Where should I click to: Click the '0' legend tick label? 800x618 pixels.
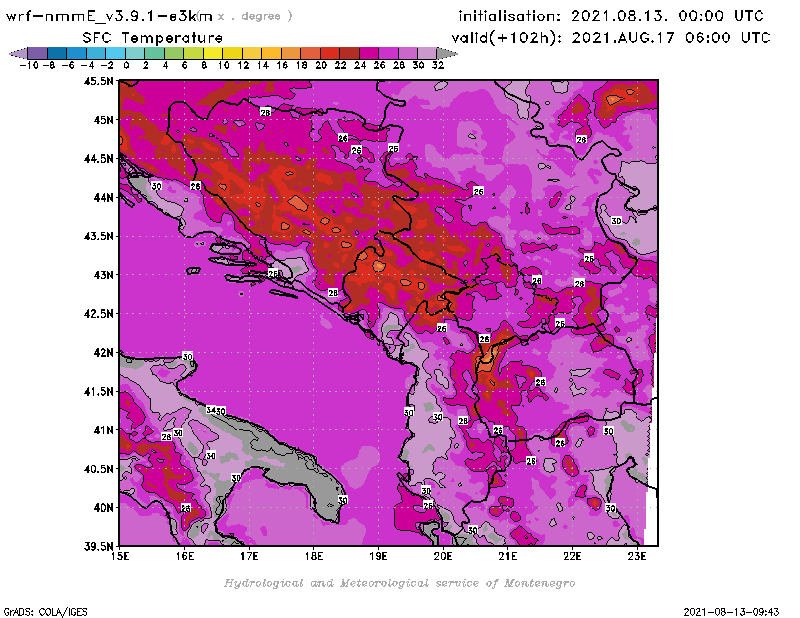tap(126, 65)
